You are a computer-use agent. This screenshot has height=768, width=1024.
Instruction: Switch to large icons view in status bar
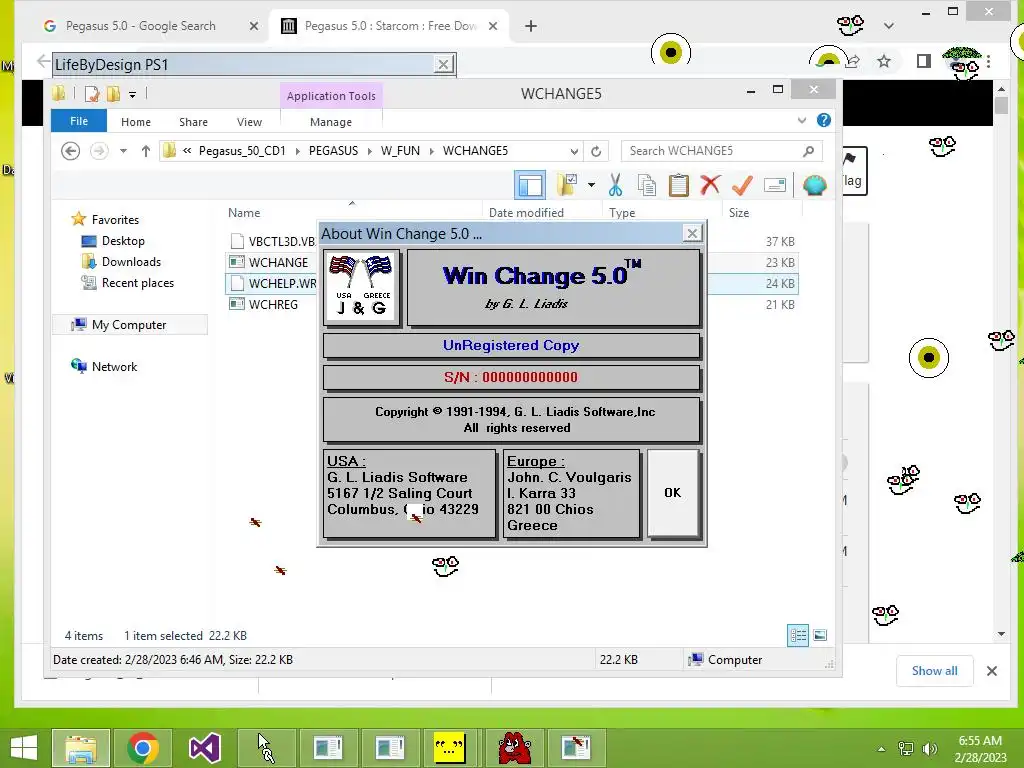(x=820, y=635)
